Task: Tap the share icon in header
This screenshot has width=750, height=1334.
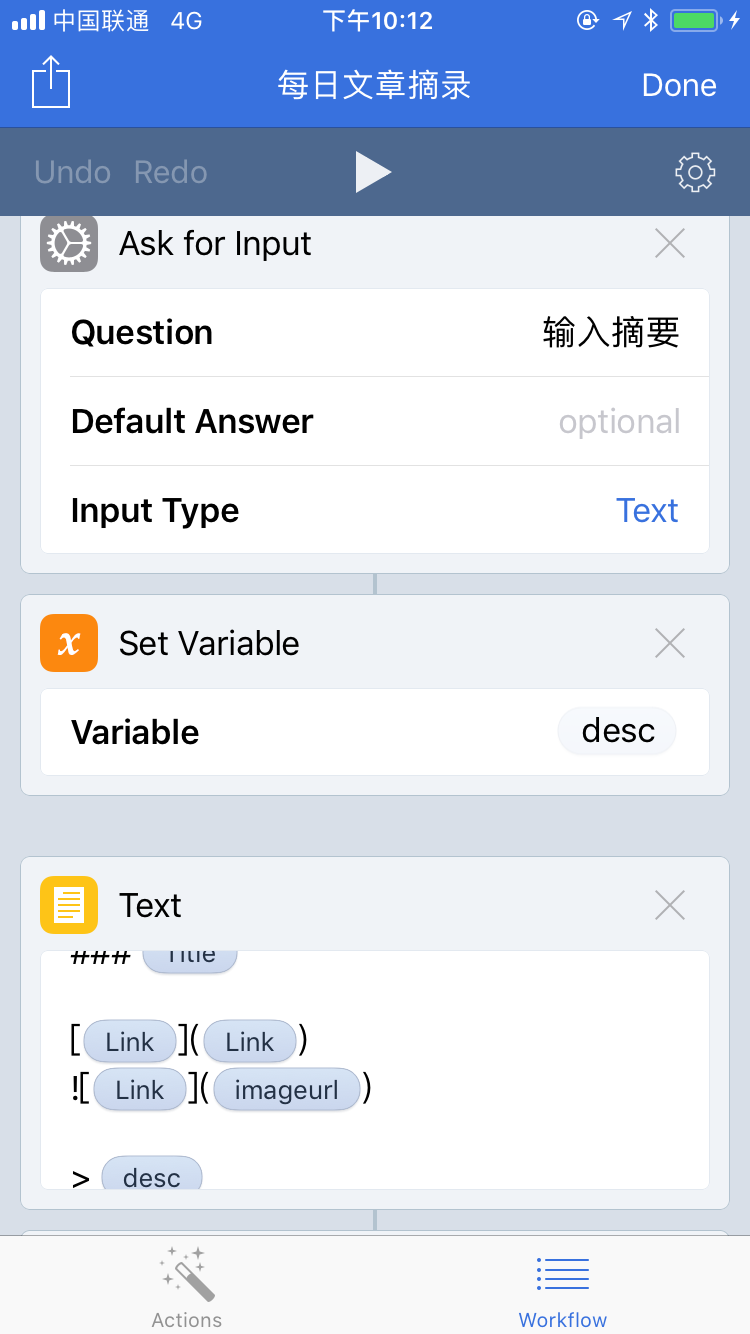Action: coord(52,82)
